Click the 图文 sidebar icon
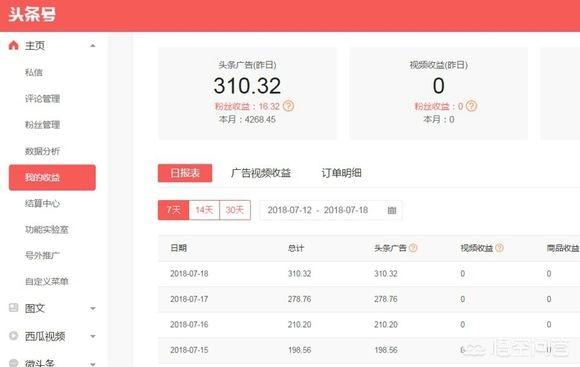580x367 pixels. 14,307
